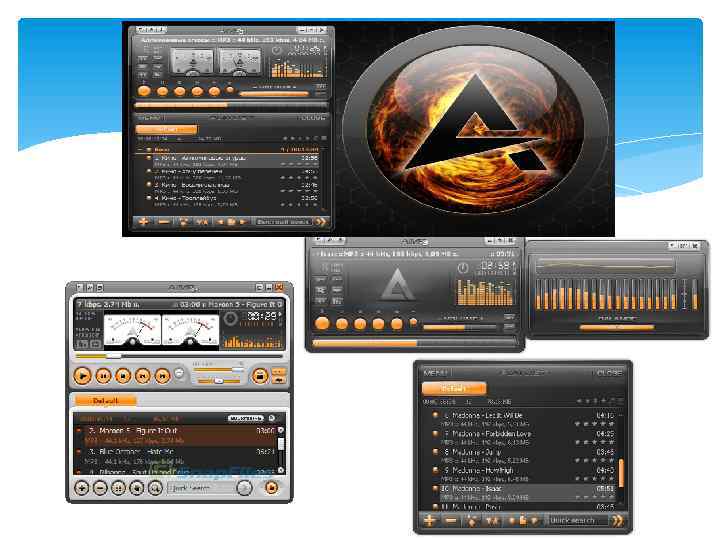
Task: Click the silver player's left VU meter
Action: coord(132,329)
